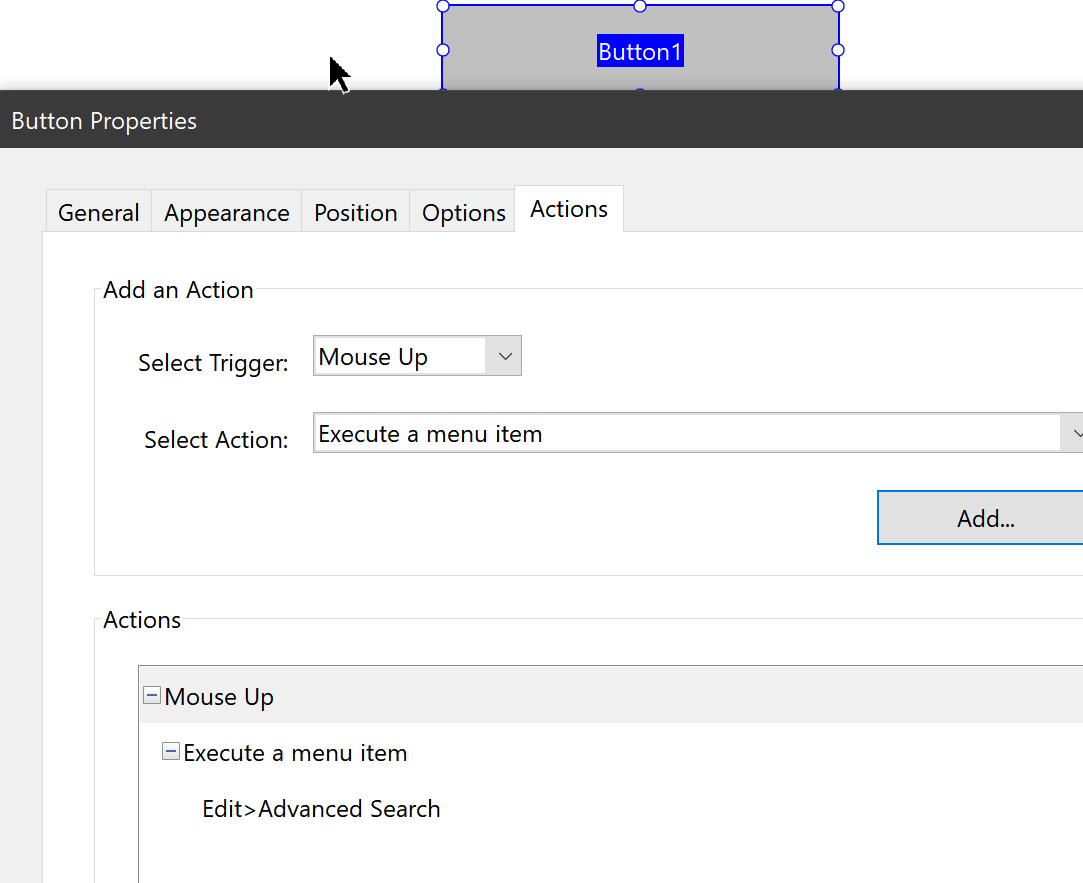Switch to the General tab

[98, 212]
